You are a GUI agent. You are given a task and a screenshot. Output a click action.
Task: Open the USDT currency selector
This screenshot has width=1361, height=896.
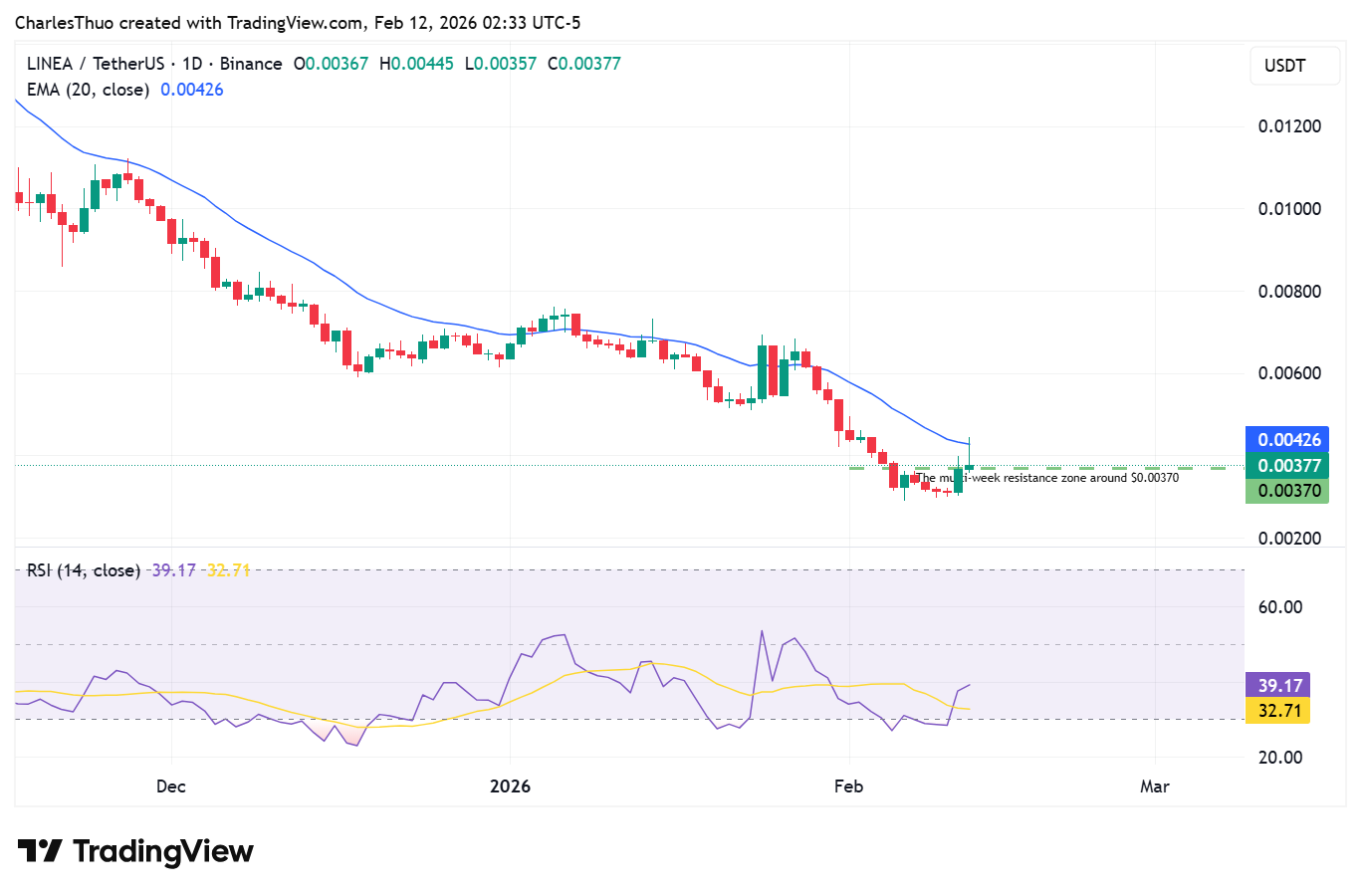pos(1293,65)
